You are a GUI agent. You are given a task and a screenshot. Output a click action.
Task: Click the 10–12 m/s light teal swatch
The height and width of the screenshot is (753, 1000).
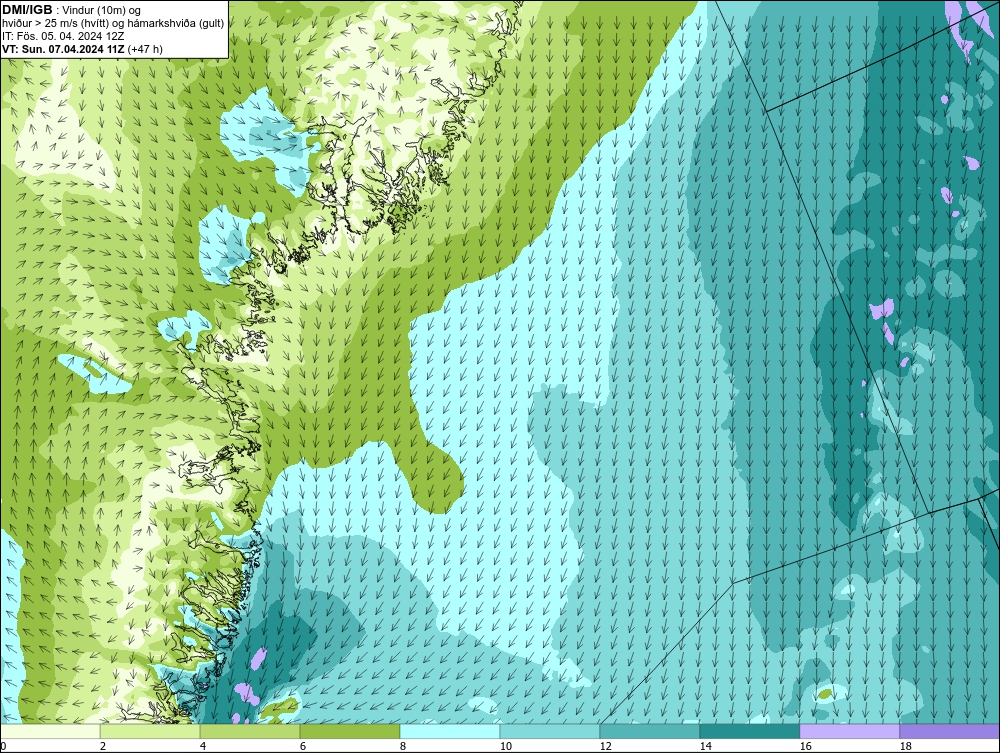point(550,731)
